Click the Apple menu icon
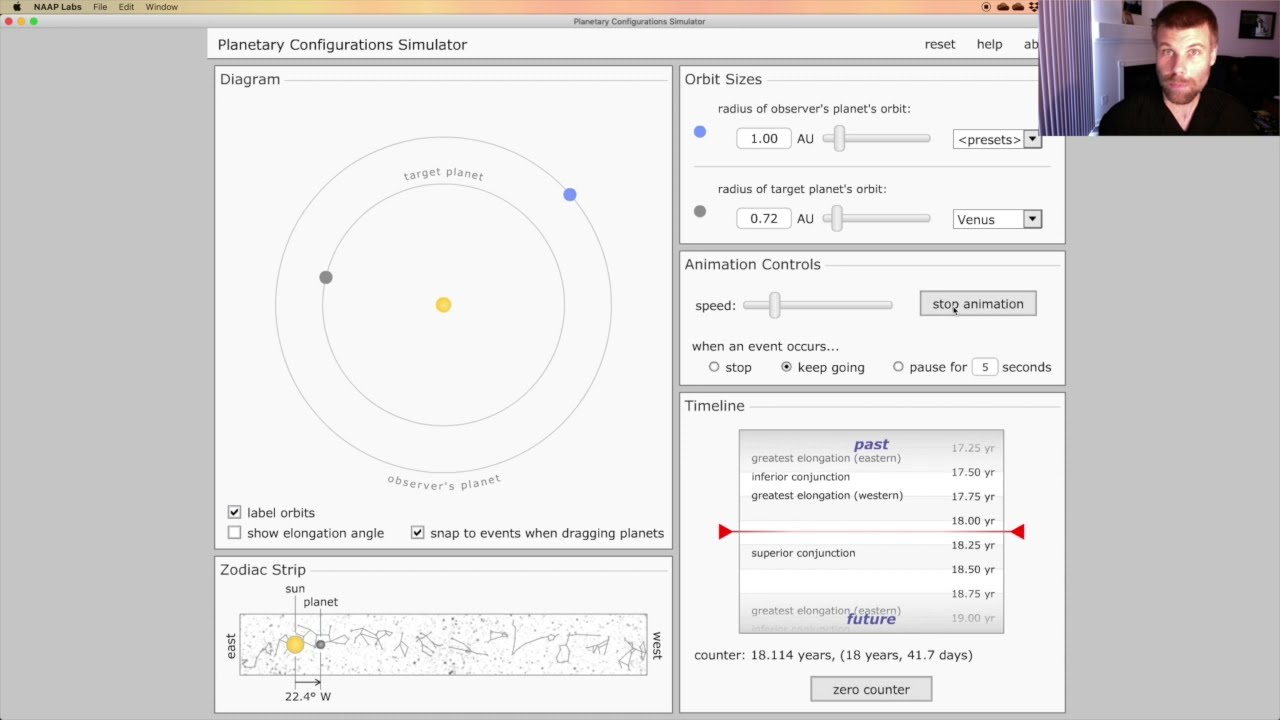 tap(16, 7)
